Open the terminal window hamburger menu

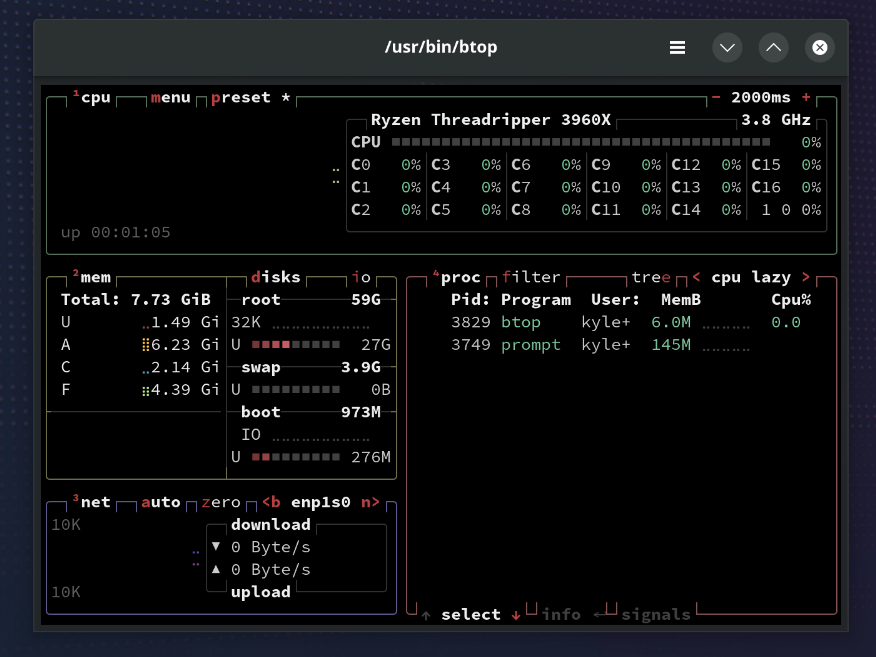[677, 47]
